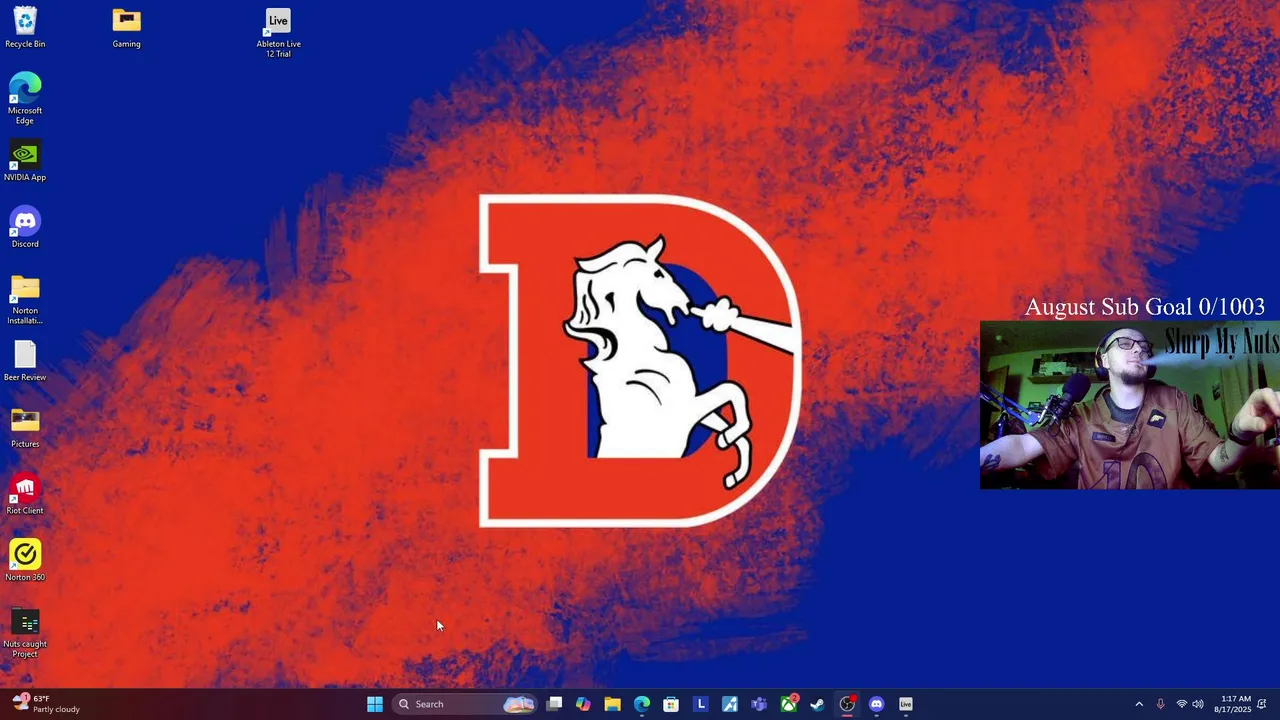Select the Norton 360 desktop shortcut

(25, 561)
